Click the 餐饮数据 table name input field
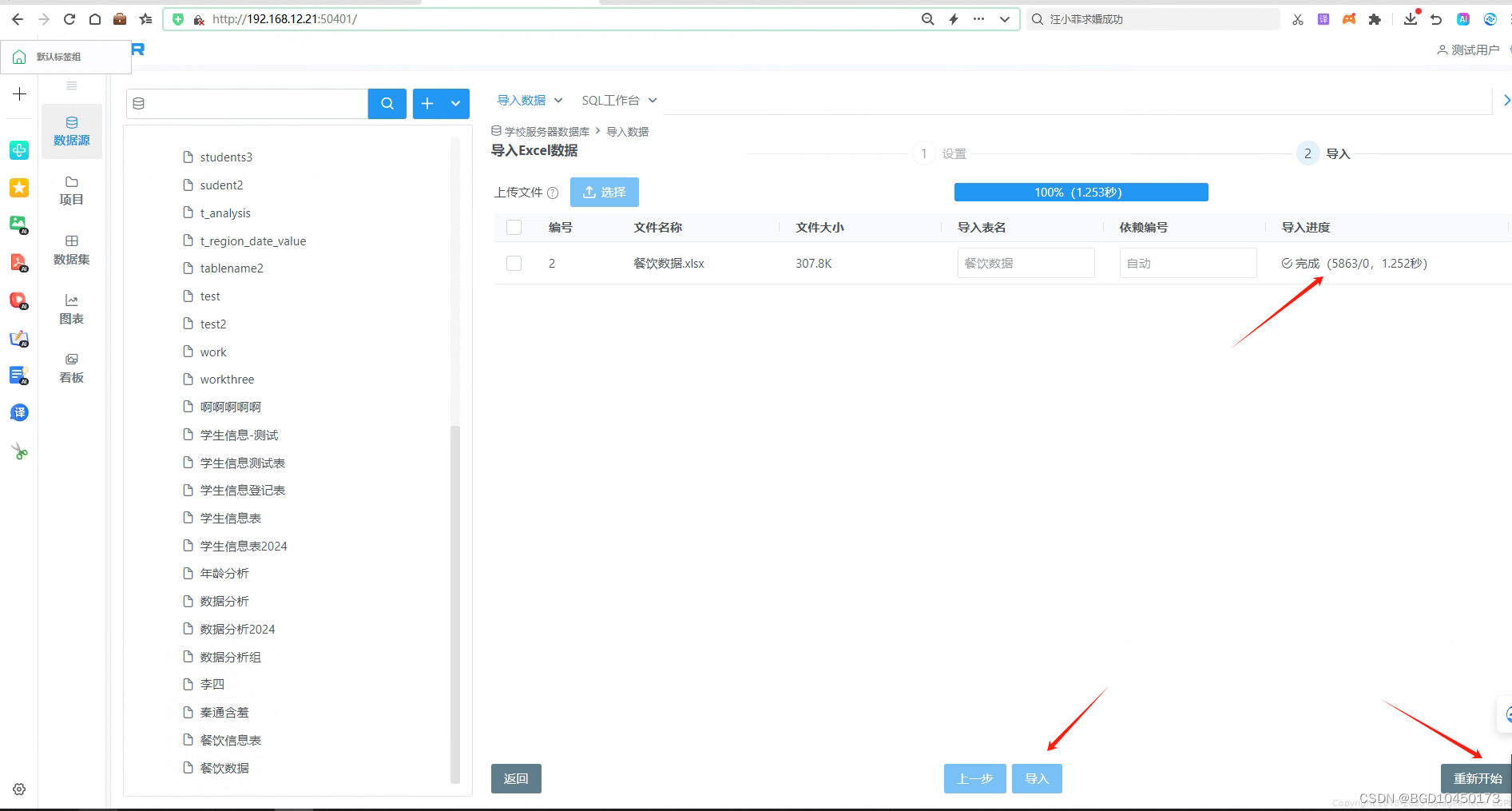Screen dimensions: 1512x811 click(1026, 263)
